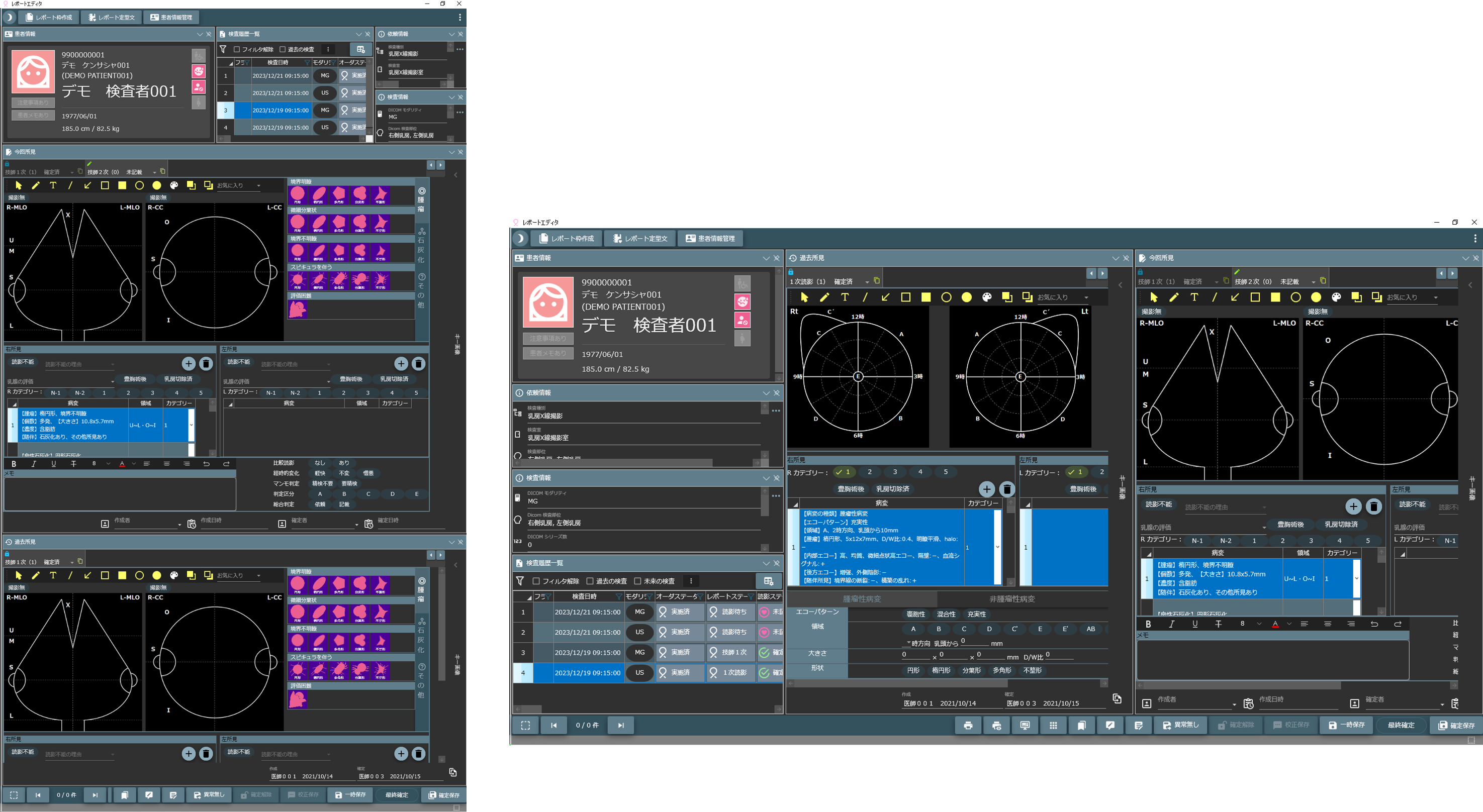Click the bookmark icon in right window's bottom bar

point(1082,725)
